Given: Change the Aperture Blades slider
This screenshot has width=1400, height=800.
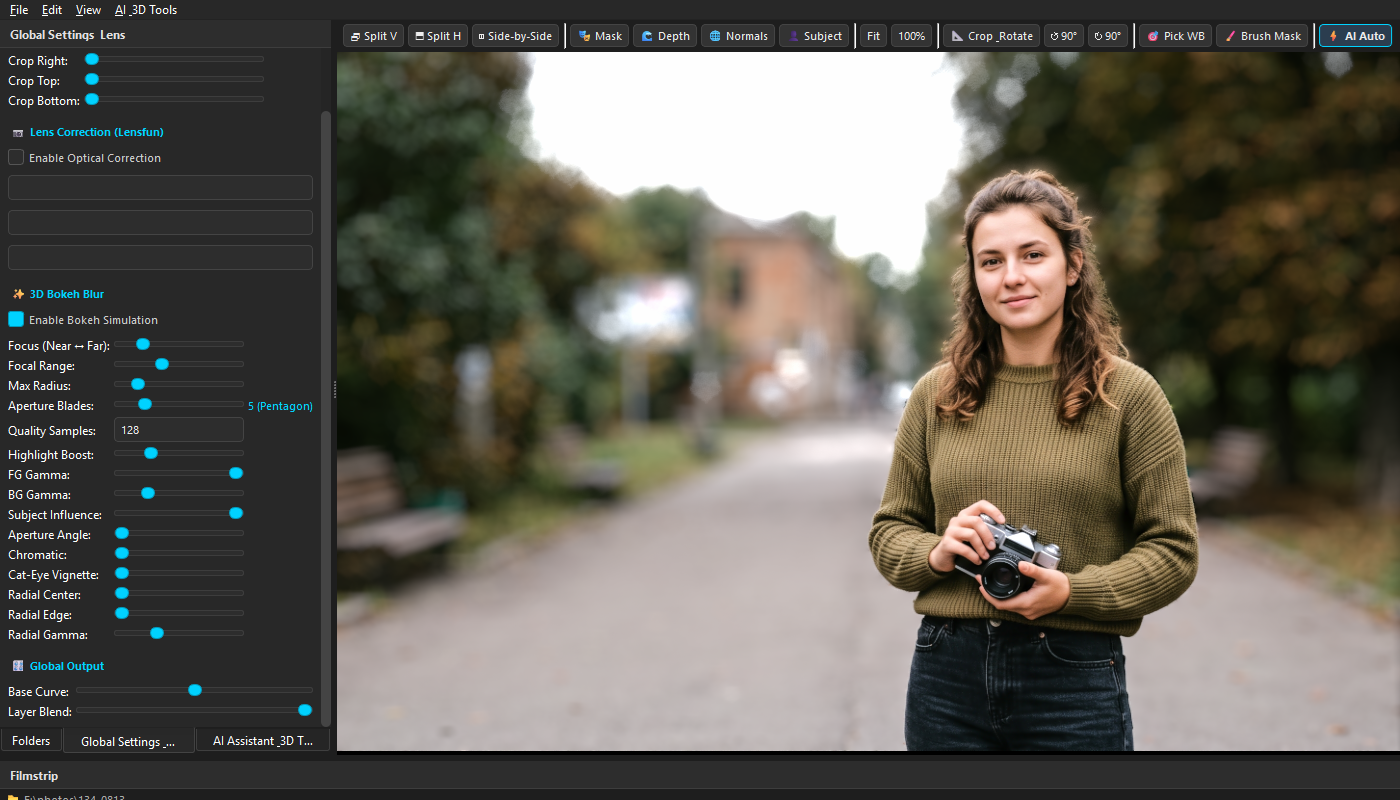Looking at the screenshot, I should coord(179,404).
